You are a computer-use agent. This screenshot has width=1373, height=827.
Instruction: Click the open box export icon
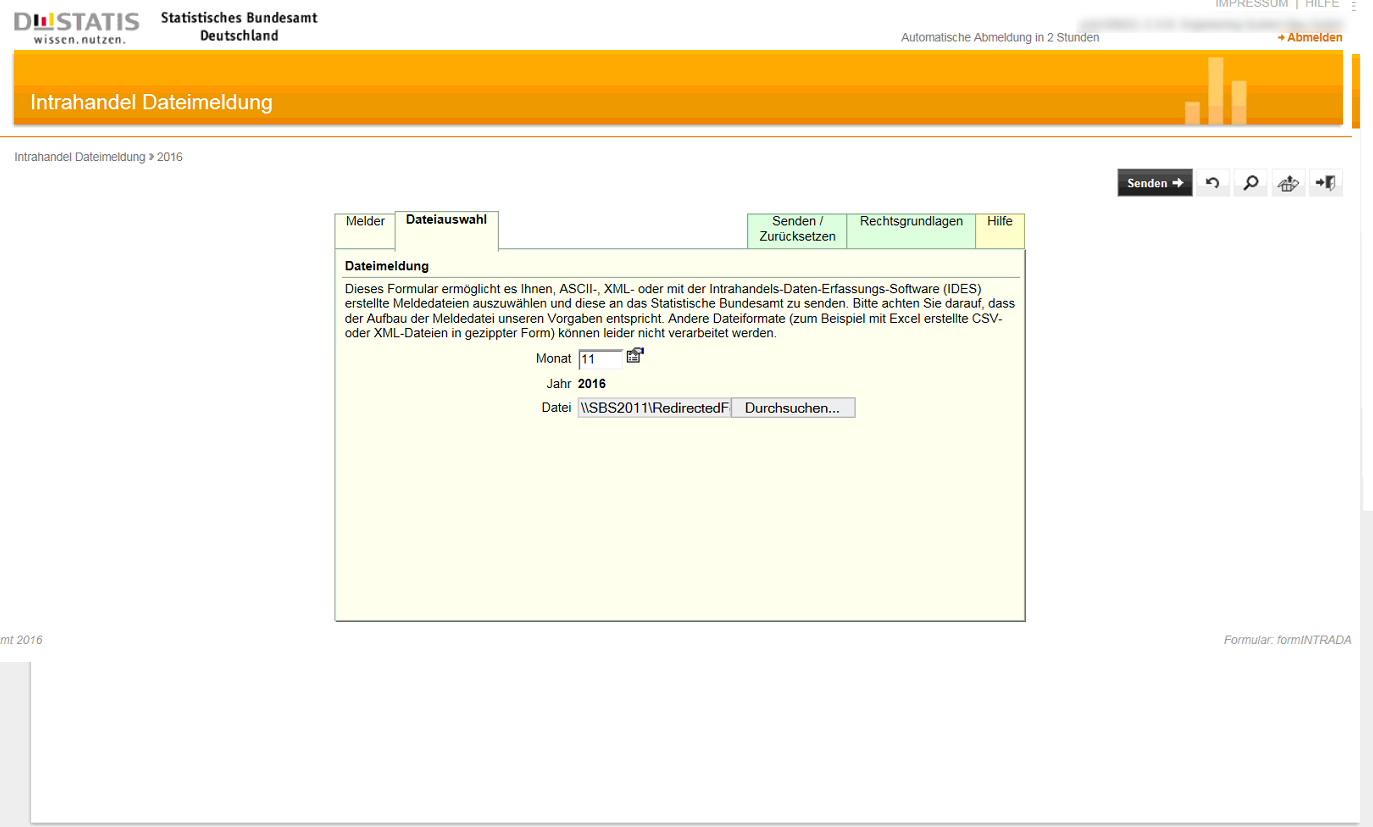point(1288,183)
